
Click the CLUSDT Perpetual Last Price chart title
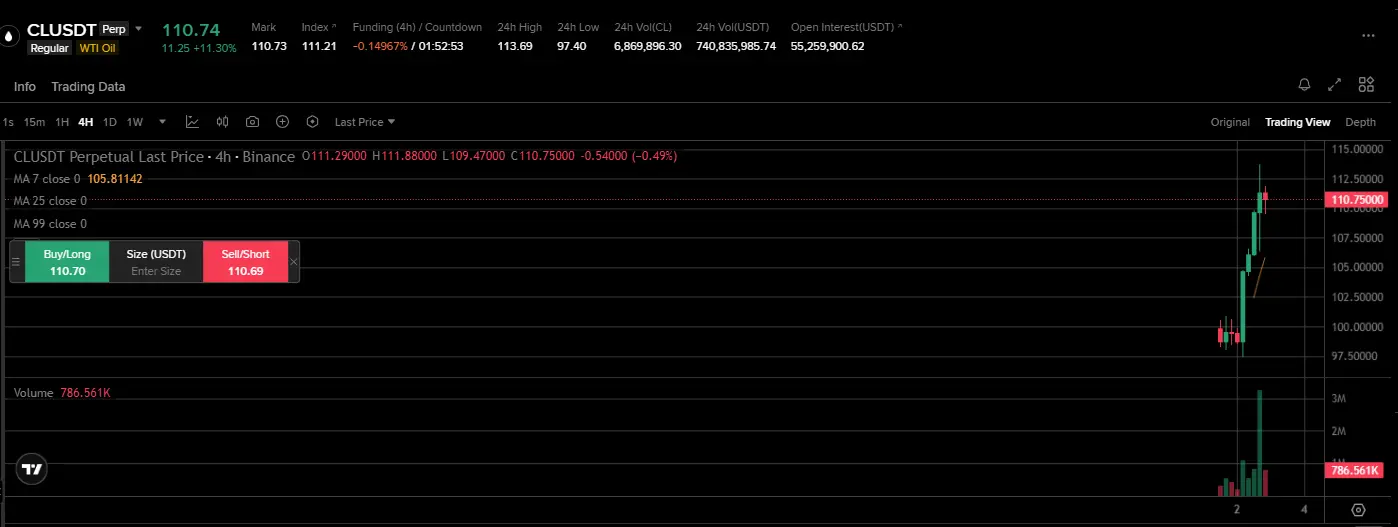pos(154,156)
